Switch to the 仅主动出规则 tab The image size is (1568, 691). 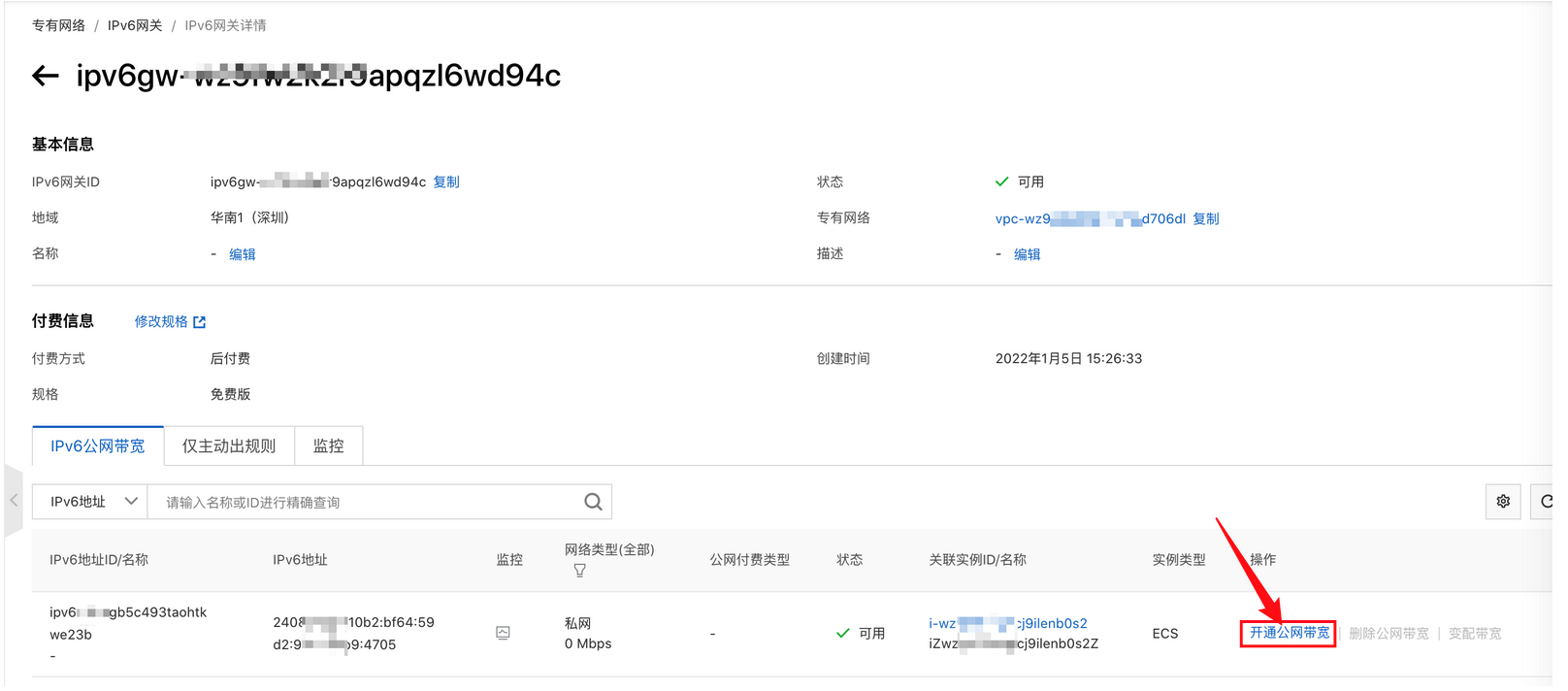pyautogui.click(x=229, y=446)
